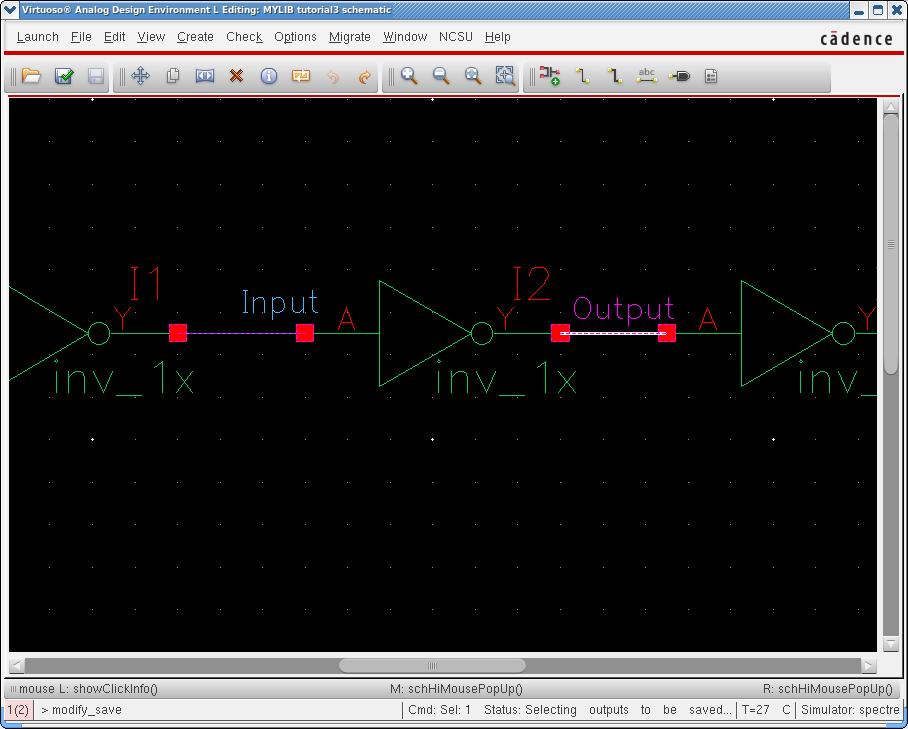Select the Copy tool icon
Viewport: 908px width, 729px height.
(x=173, y=76)
